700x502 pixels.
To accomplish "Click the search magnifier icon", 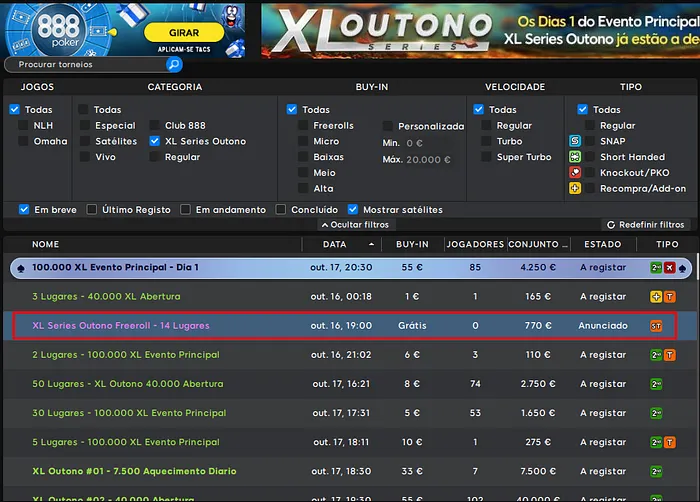I will 174,65.
